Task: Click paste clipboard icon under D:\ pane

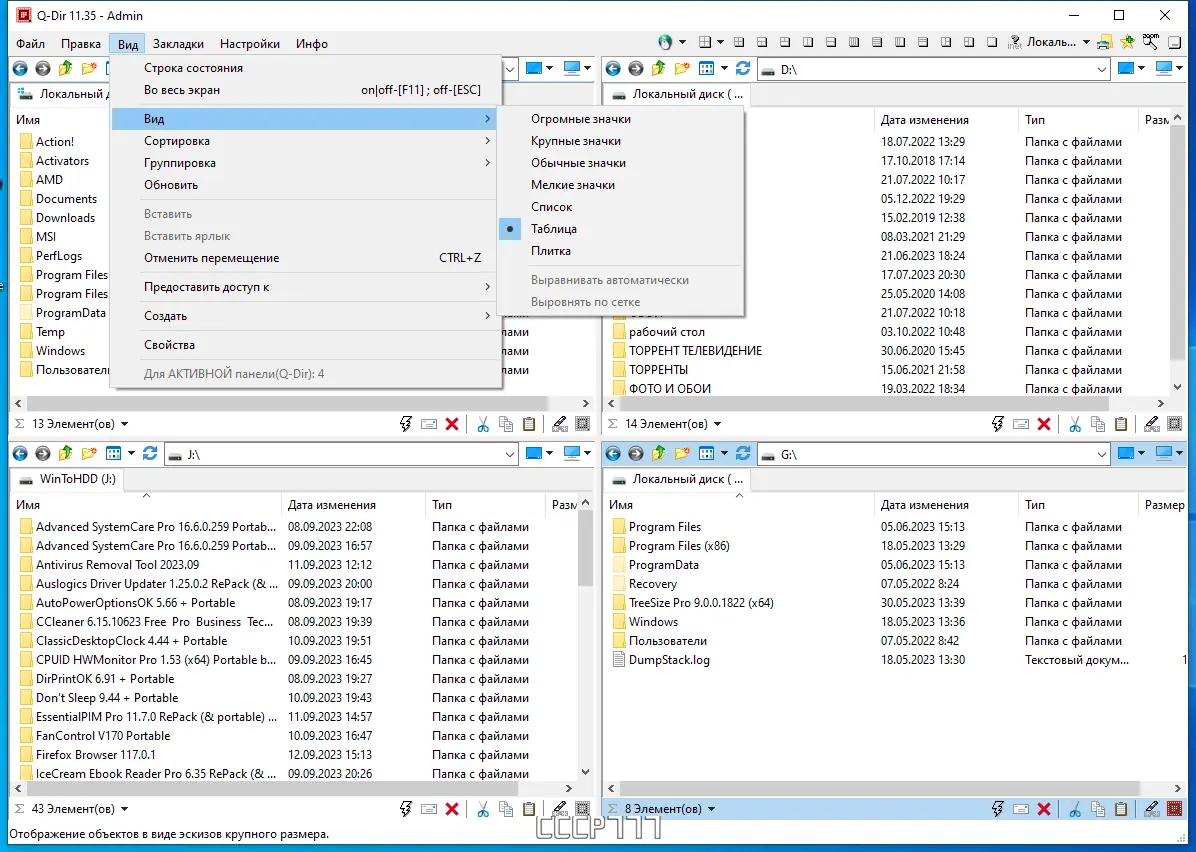Action: pos(1120,424)
